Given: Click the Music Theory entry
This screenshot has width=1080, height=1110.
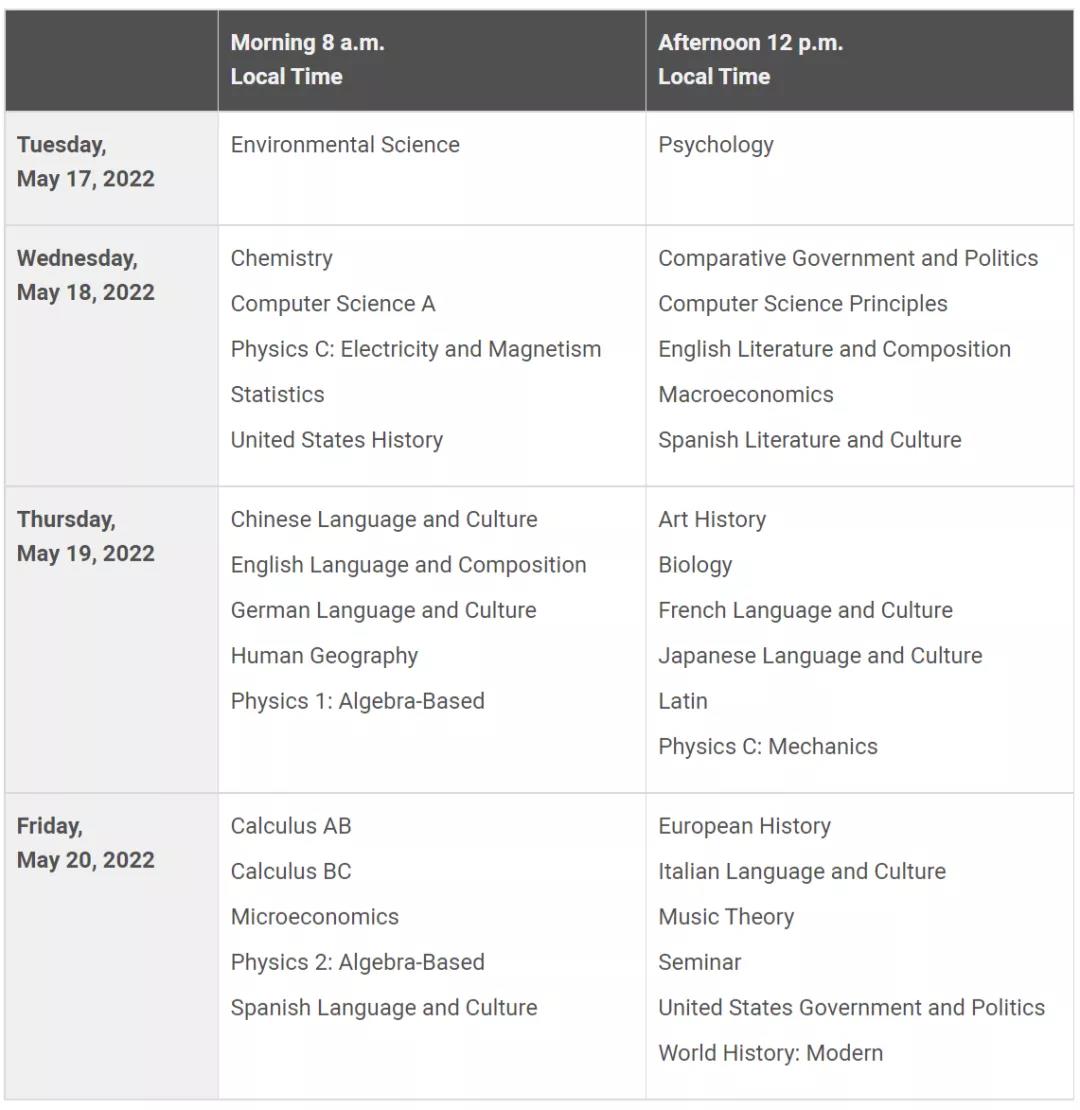Looking at the screenshot, I should click(725, 917).
